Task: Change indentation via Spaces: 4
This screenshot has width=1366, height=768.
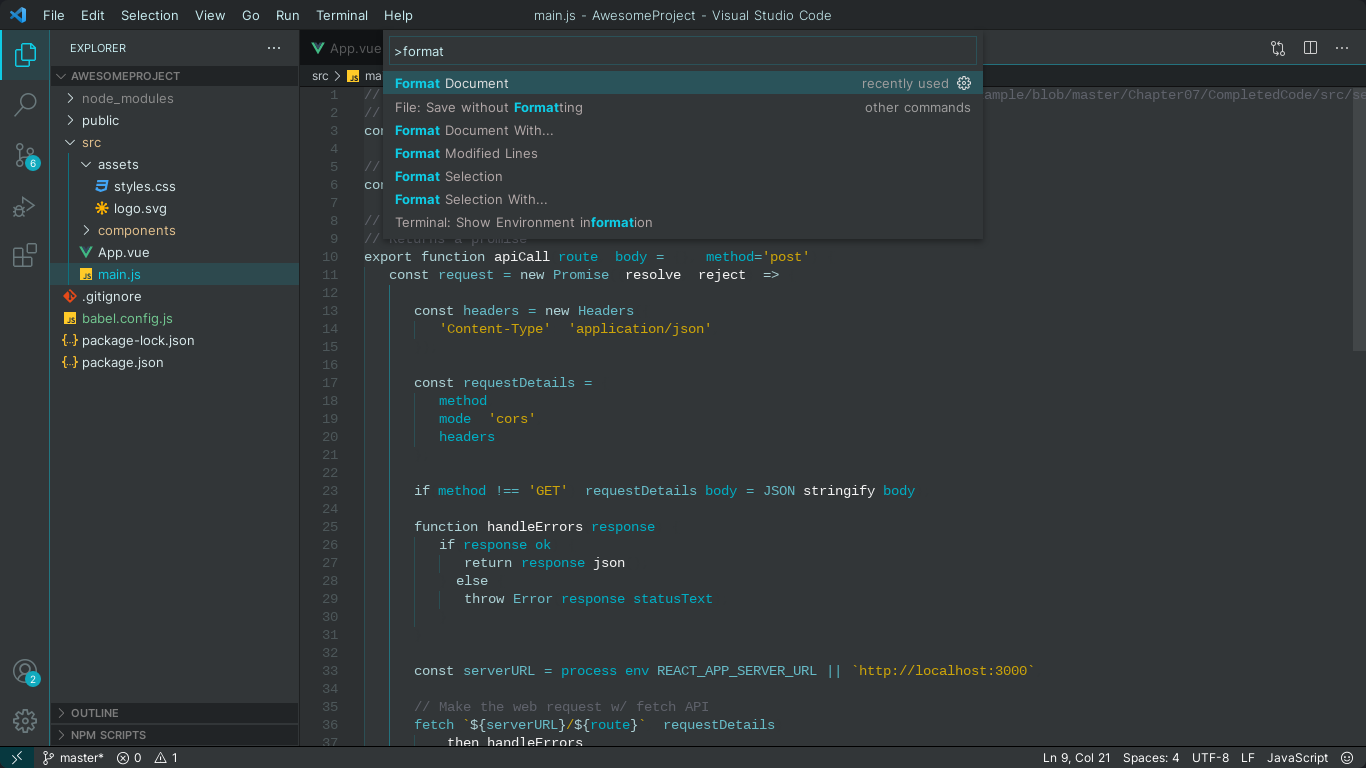Action: click(x=1151, y=758)
